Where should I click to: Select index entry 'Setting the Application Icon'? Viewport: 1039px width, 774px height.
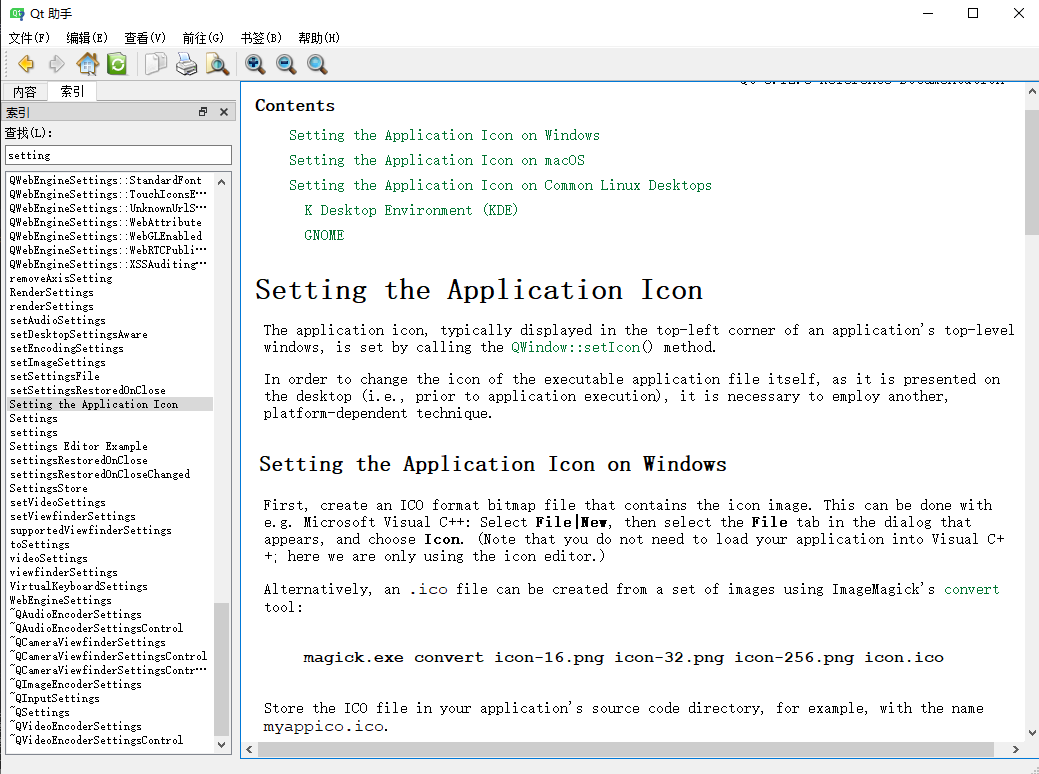(110, 404)
